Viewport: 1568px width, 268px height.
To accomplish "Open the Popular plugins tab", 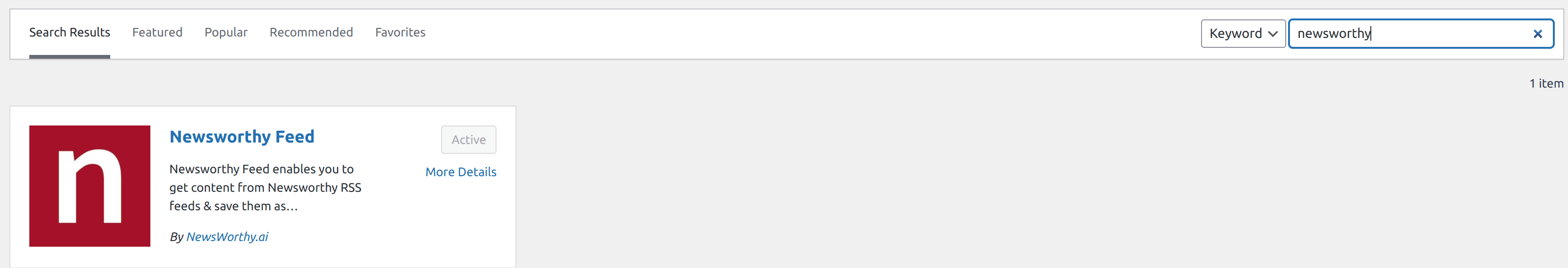I will click(x=226, y=32).
